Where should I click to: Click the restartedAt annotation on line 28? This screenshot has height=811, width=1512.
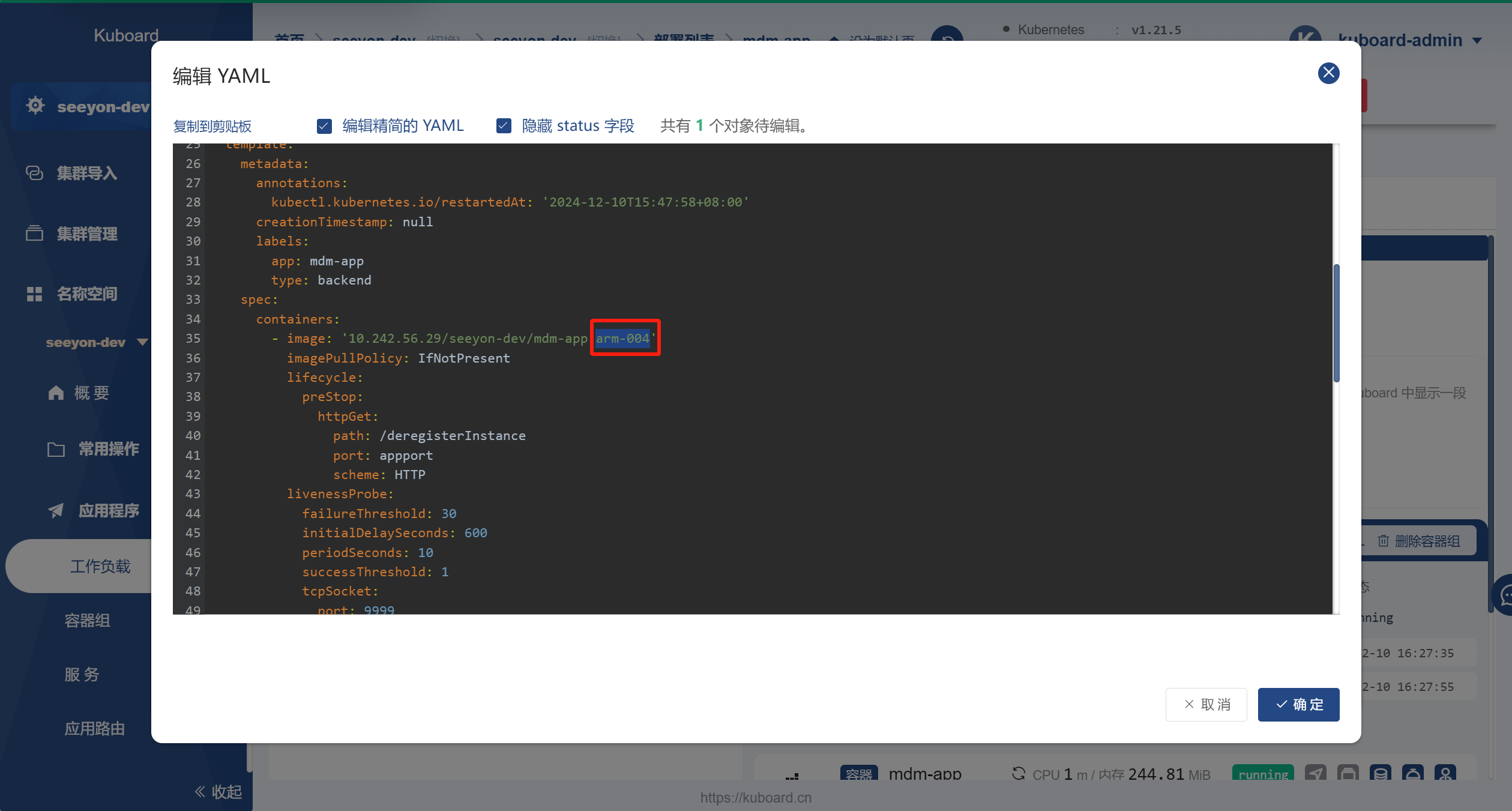pos(510,202)
